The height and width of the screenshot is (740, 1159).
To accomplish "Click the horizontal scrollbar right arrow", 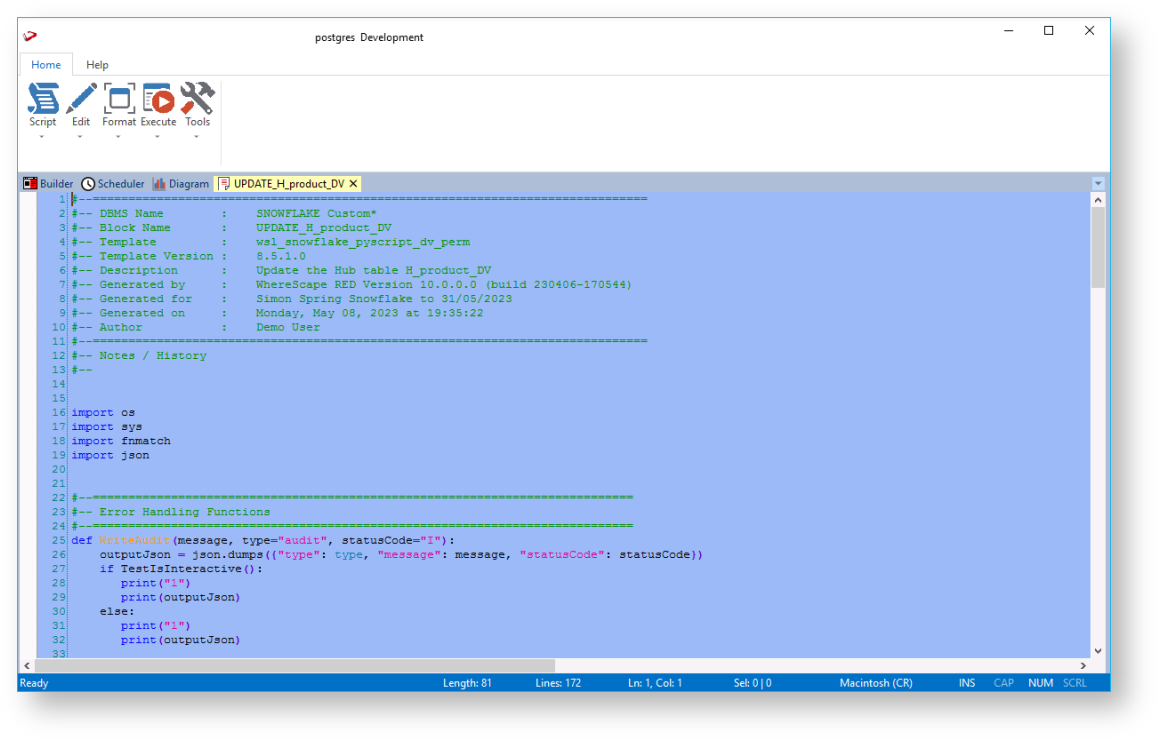I will (x=1083, y=666).
